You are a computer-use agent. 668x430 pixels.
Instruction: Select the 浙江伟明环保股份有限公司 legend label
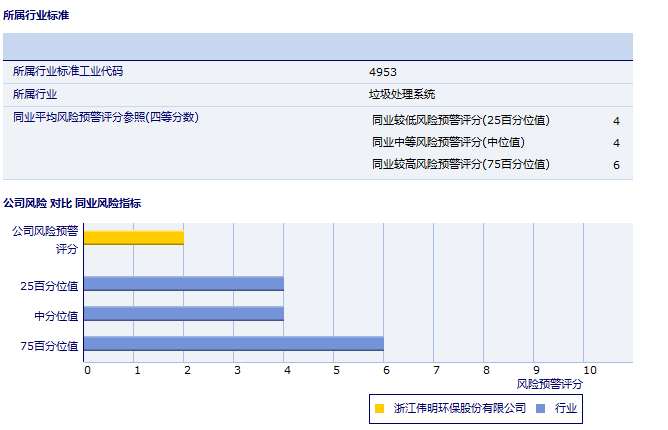460,408
